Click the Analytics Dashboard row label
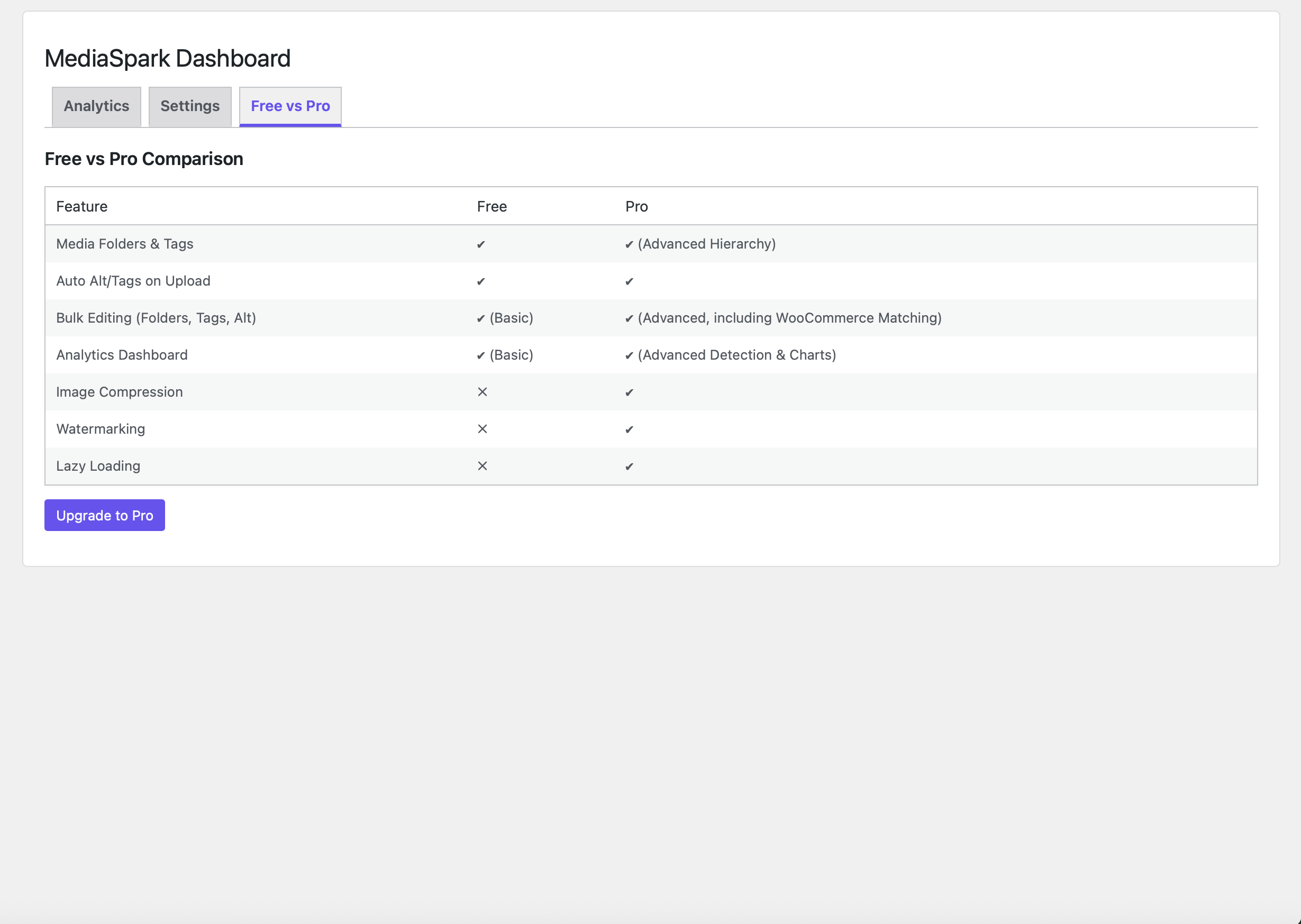This screenshot has width=1301, height=924. 122,355
